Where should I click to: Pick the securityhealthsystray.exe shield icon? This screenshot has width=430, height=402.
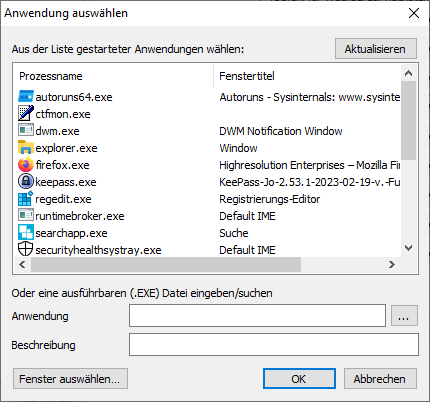click(26, 249)
